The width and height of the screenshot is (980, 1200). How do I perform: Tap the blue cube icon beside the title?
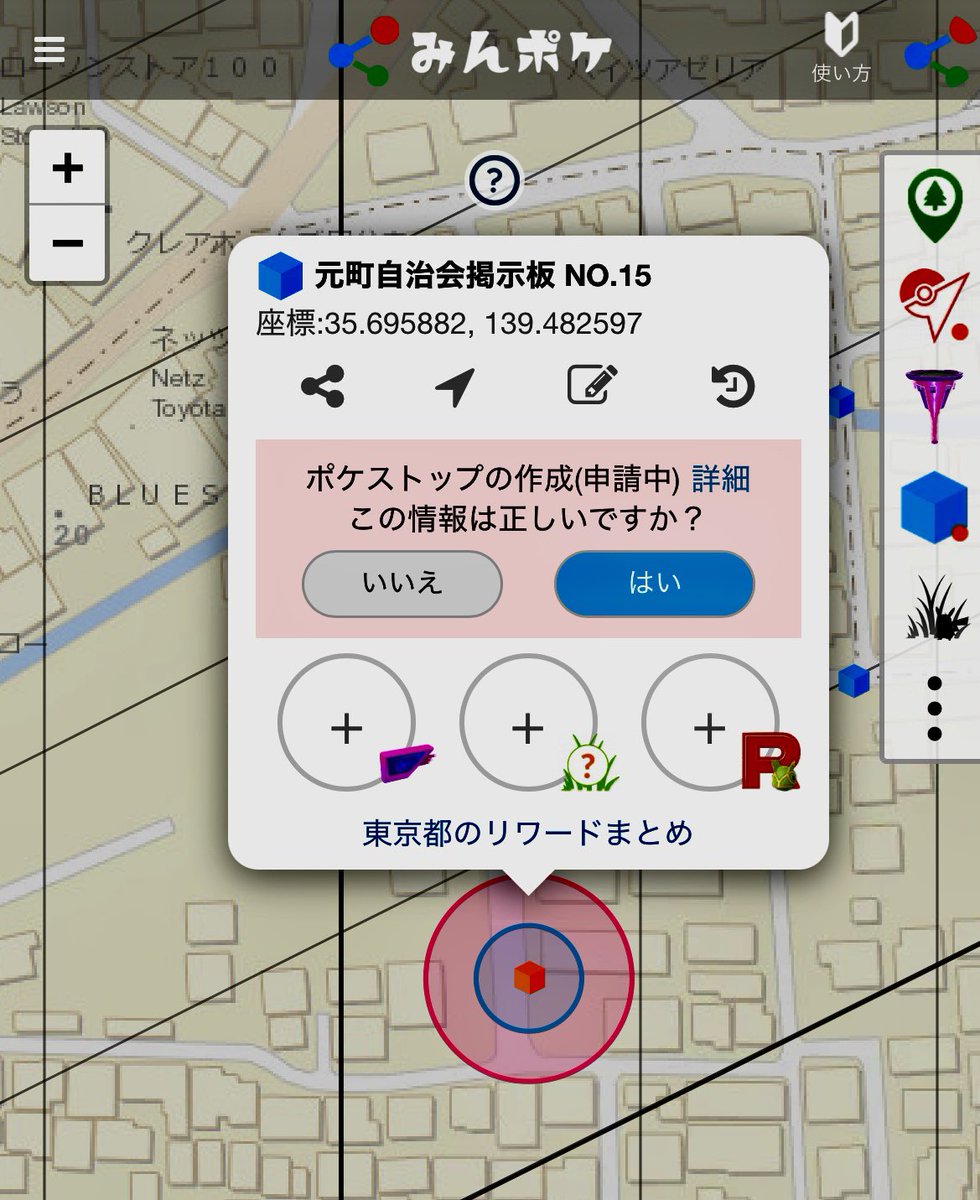(280, 276)
